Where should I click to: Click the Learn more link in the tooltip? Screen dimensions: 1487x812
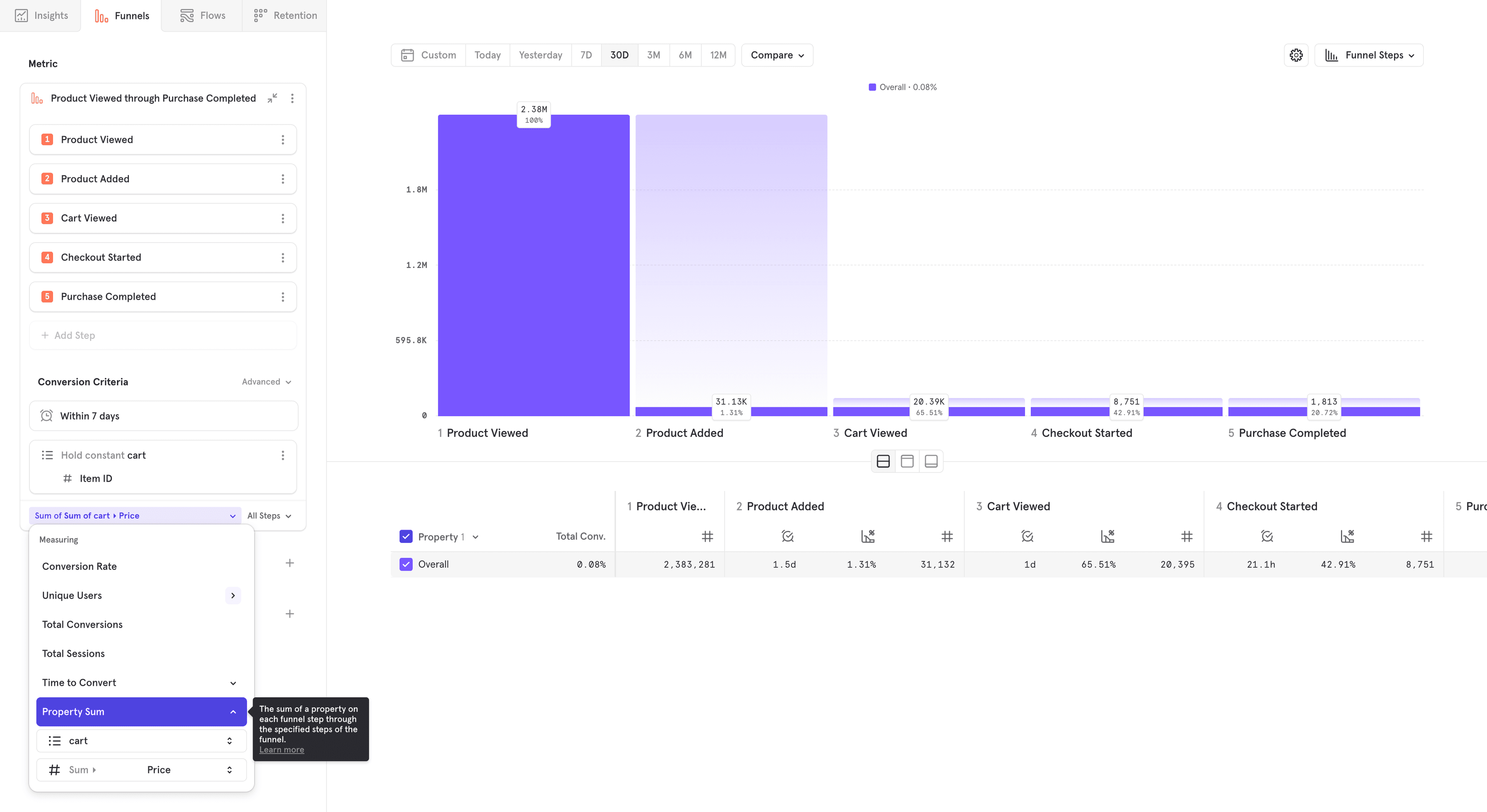tap(281, 749)
